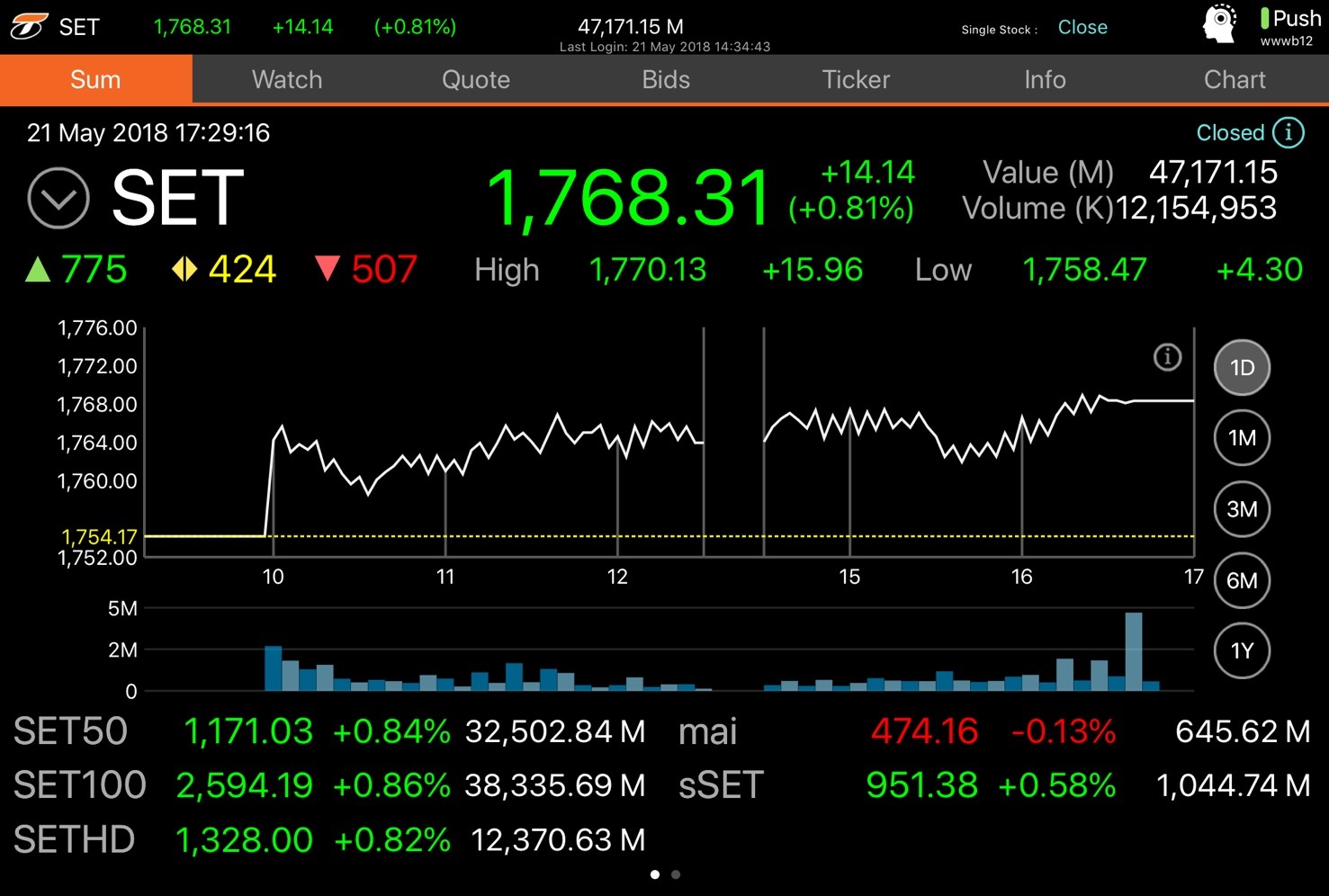Expand the SET index dropdown chevron
Viewport: 1329px width, 896px height.
pyautogui.click(x=58, y=198)
